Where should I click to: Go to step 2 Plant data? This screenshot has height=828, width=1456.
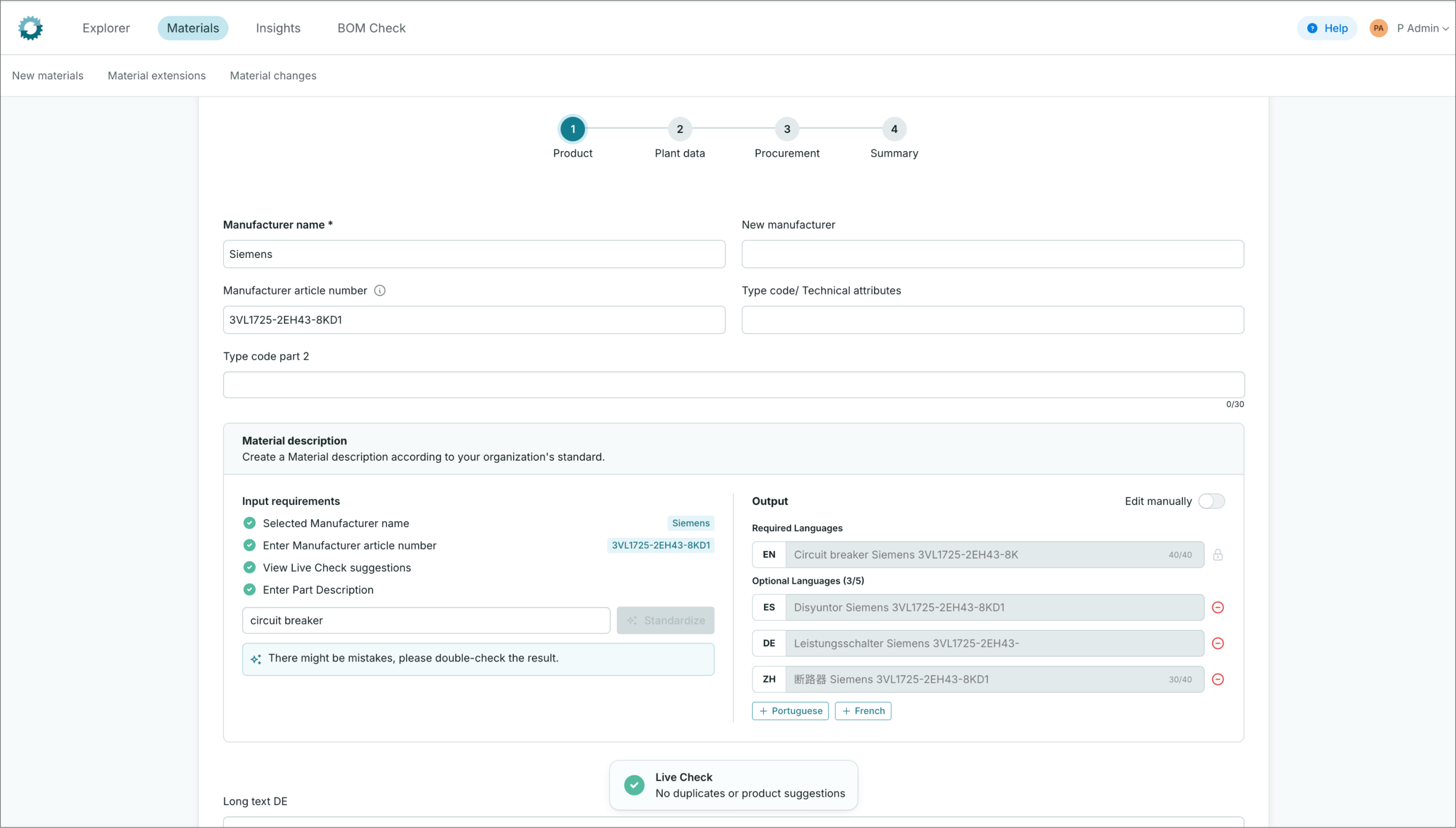pos(679,129)
